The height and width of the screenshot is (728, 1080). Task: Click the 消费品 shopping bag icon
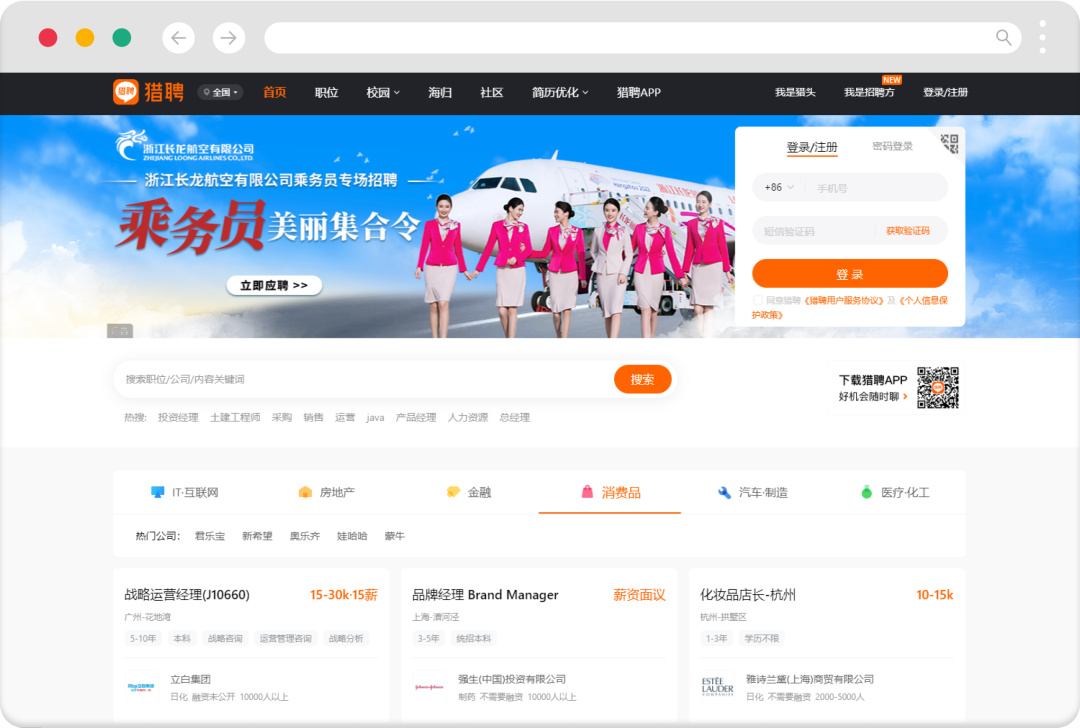point(588,492)
